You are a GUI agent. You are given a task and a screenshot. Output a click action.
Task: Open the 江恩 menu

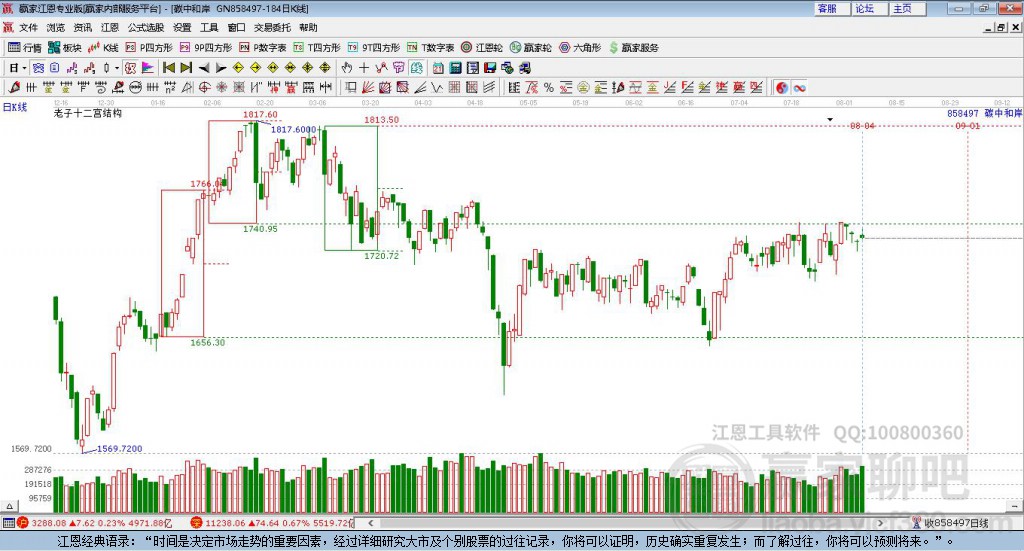(x=110, y=27)
